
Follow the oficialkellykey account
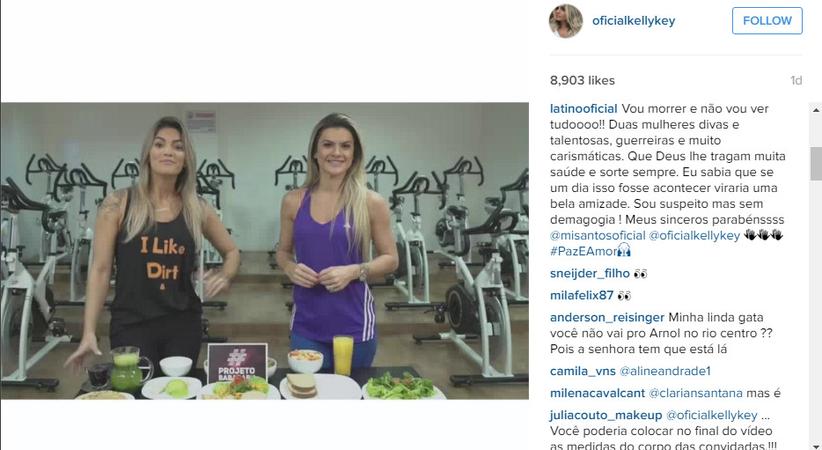pyautogui.click(x=767, y=21)
